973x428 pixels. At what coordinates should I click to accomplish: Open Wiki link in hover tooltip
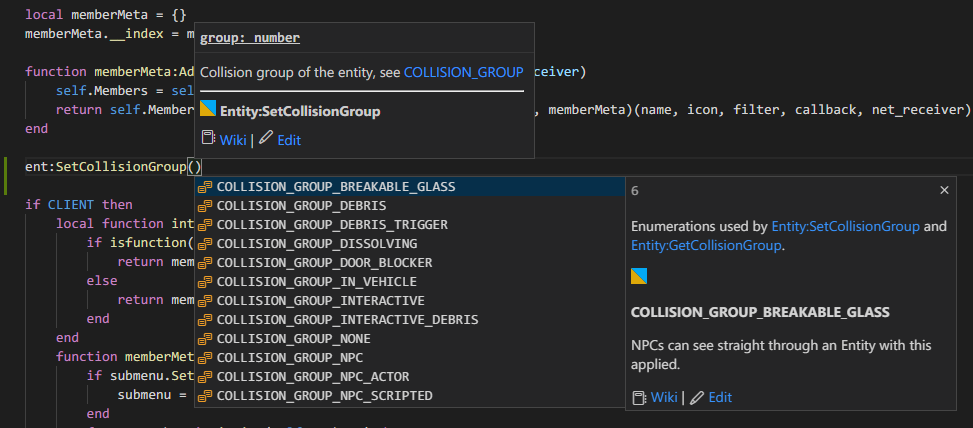[233, 140]
